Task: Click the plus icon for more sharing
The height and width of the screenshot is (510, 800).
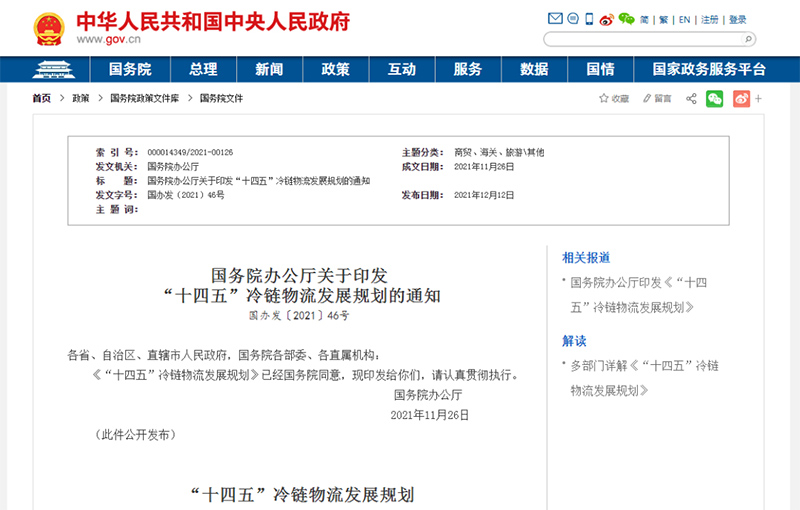Action: click(x=758, y=98)
